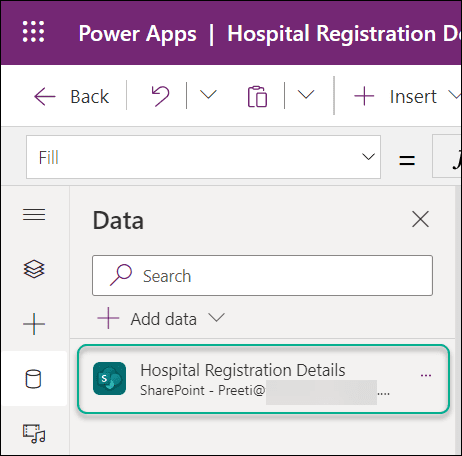This screenshot has width=462, height=456.
Task: Click the Hospital Registration app name
Action: (x=345, y=34)
